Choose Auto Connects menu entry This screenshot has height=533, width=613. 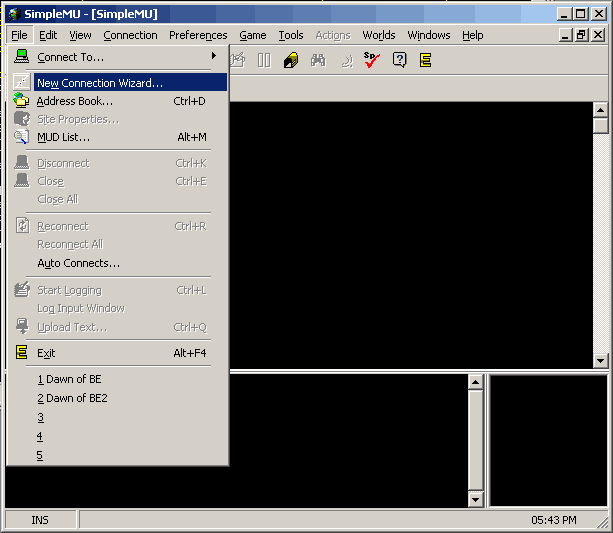tap(117, 263)
